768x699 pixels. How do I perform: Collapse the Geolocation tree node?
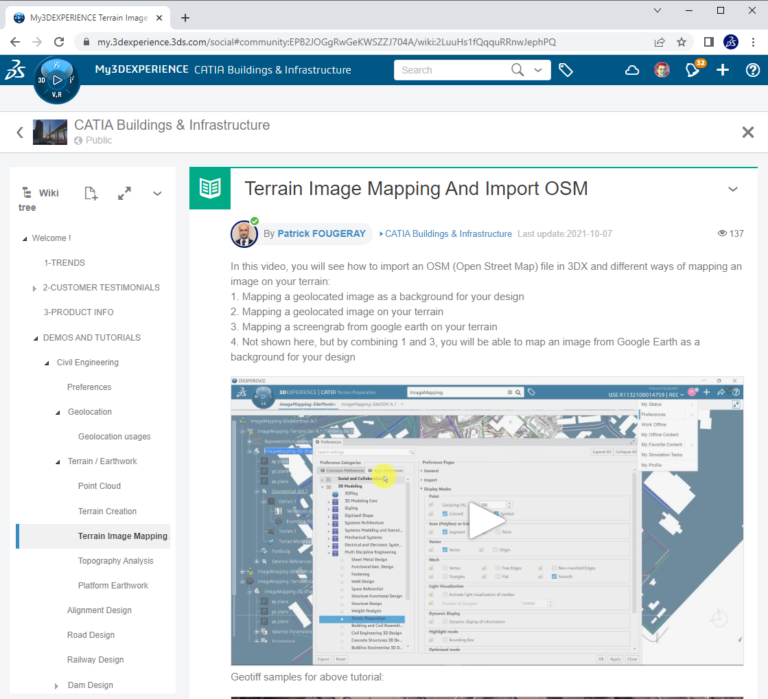pos(58,412)
